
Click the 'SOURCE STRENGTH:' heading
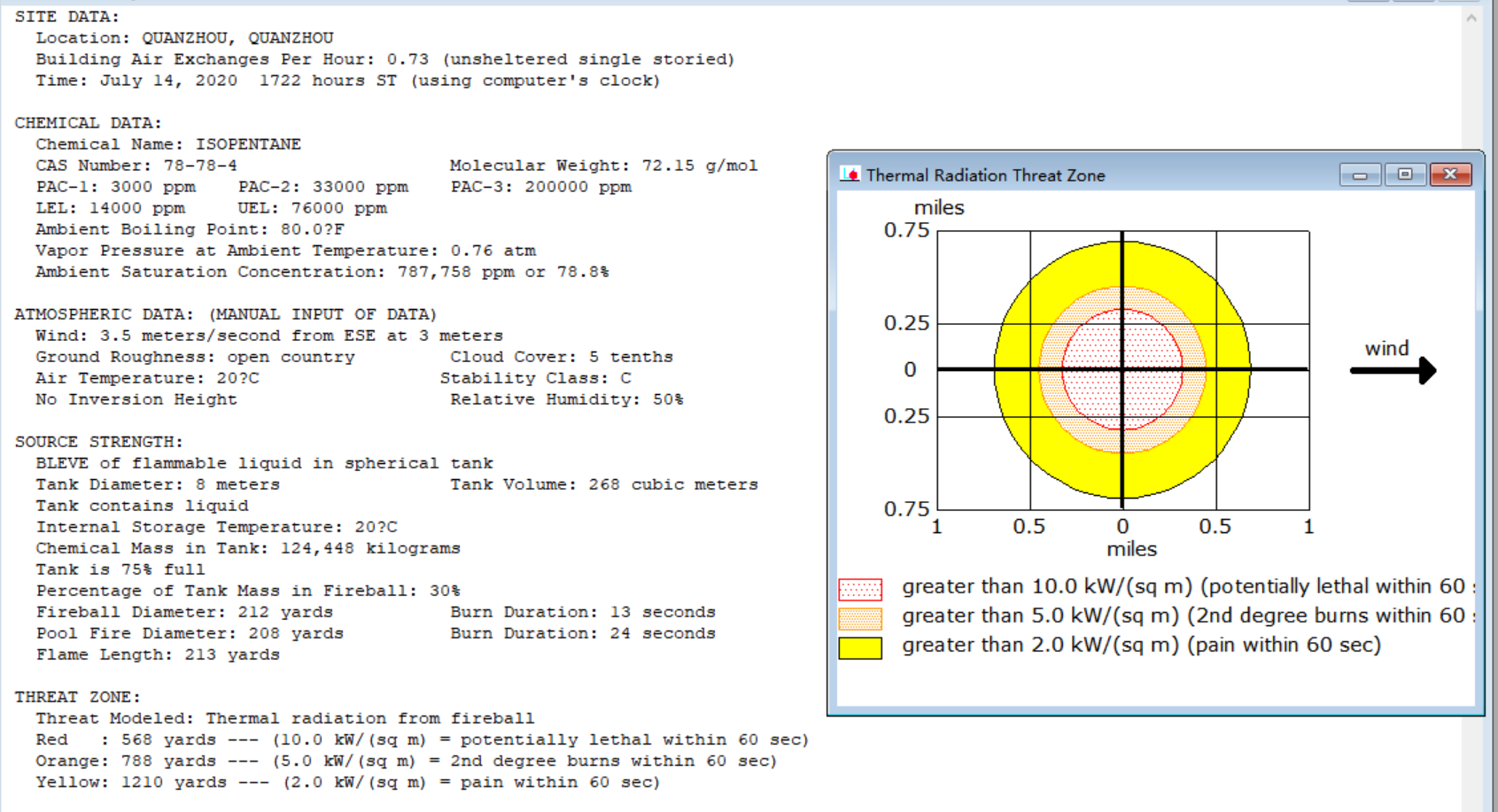point(98,442)
